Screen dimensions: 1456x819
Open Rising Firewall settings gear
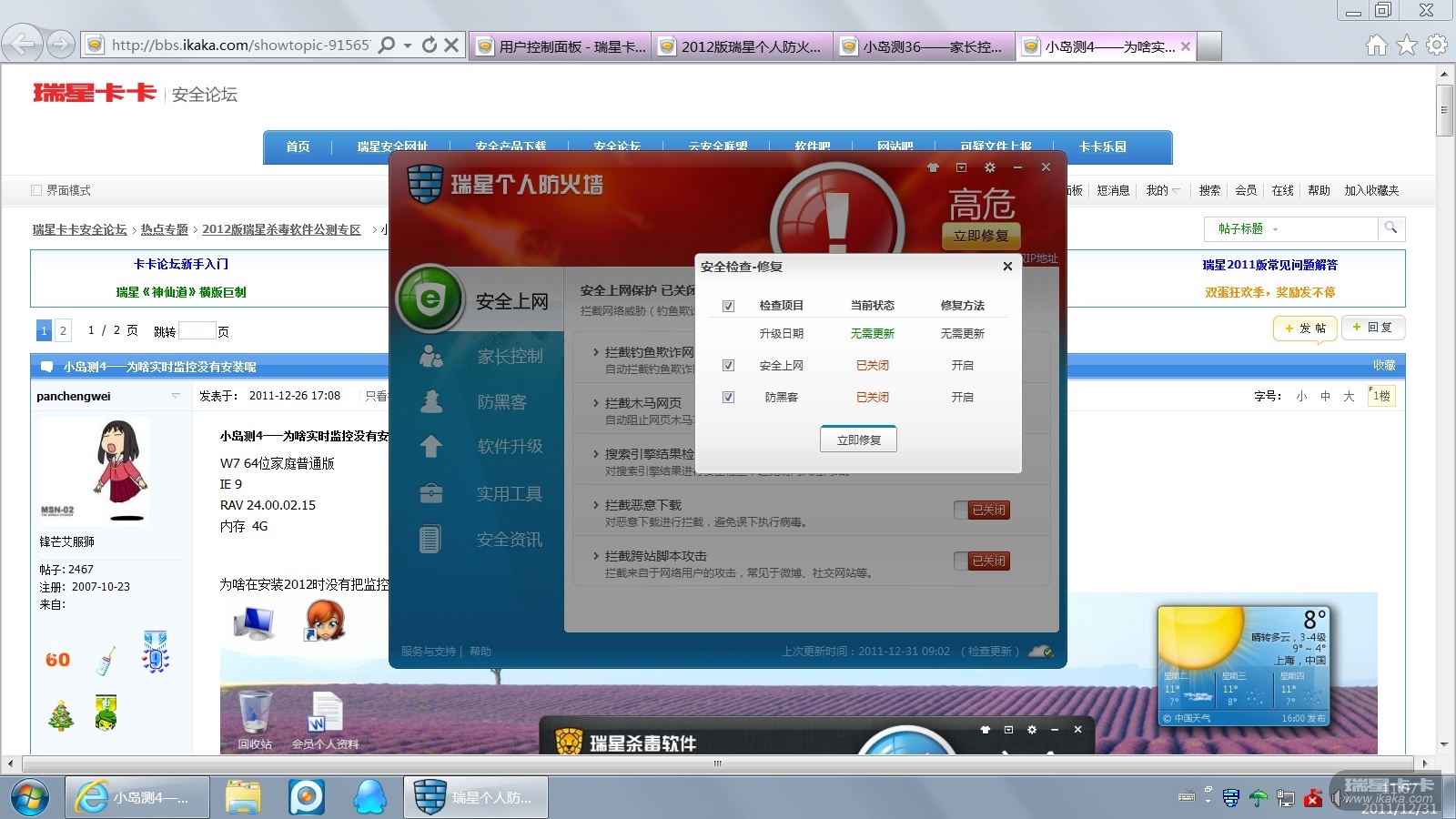pyautogui.click(x=990, y=167)
